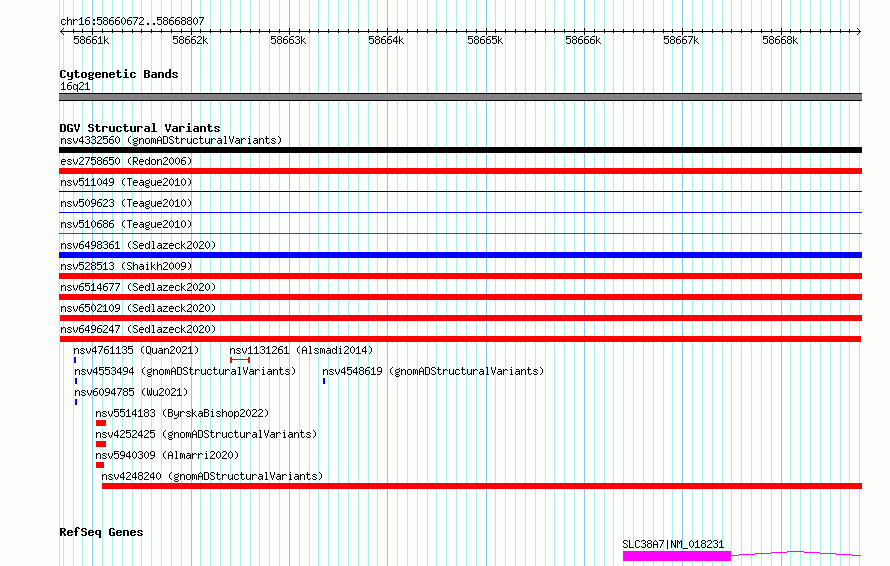Open variant nsv509623 (Teague2010)

126,203
